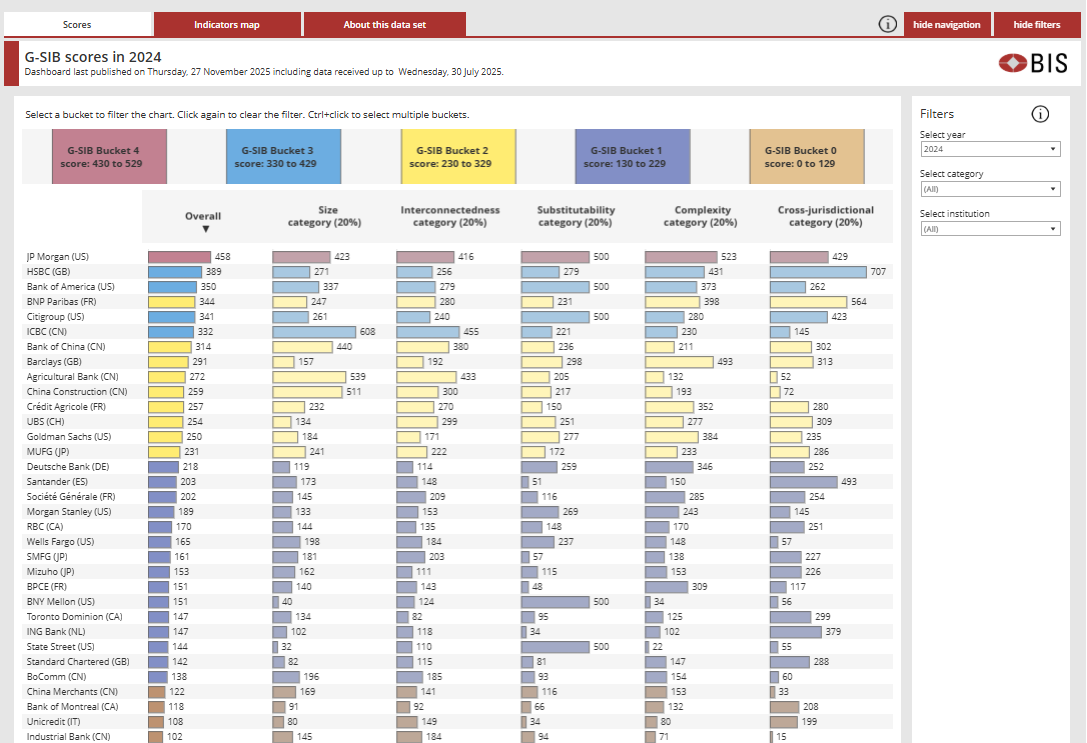
Task: Filter by G-SIB Bucket 1 swatch
Action: pos(632,157)
